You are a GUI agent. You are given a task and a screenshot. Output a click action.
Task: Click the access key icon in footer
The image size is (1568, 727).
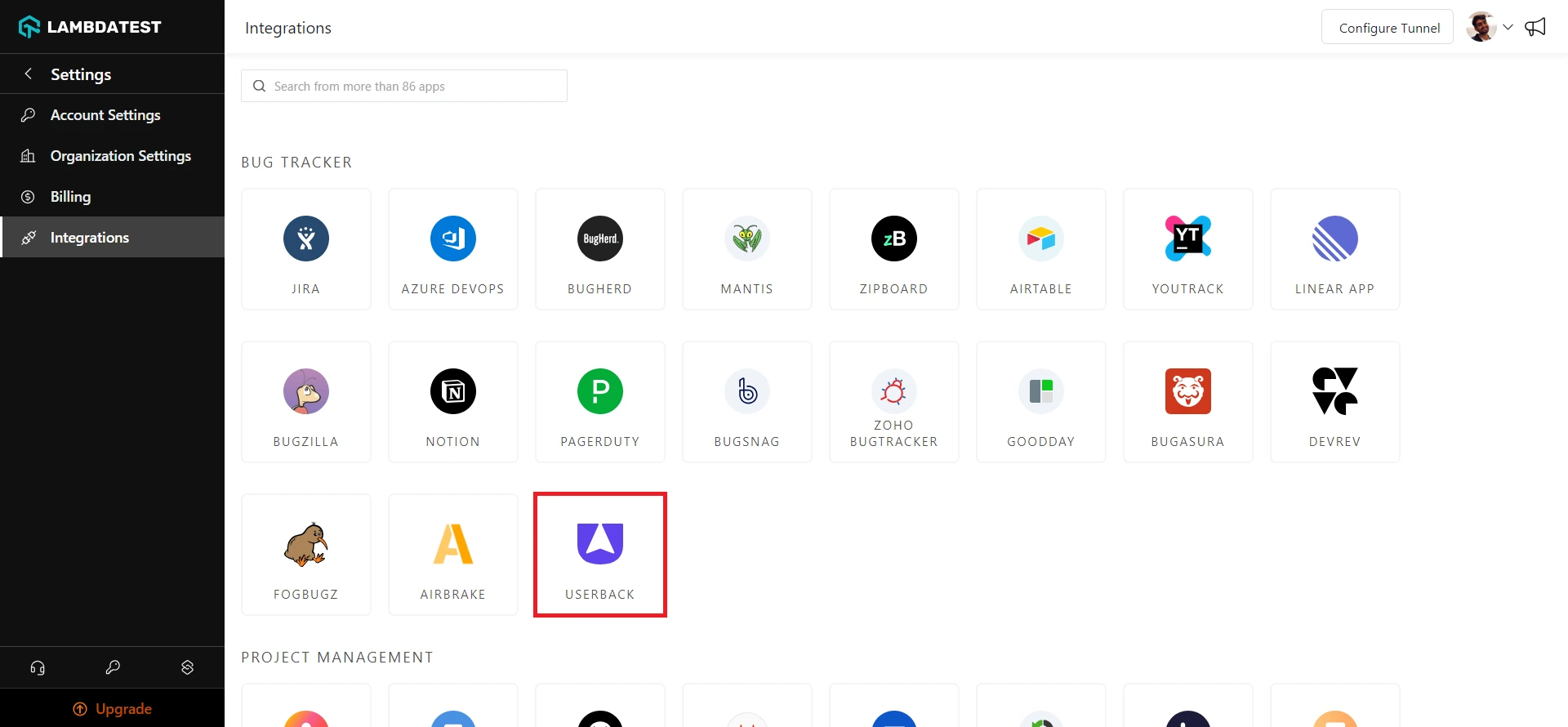tap(113, 667)
